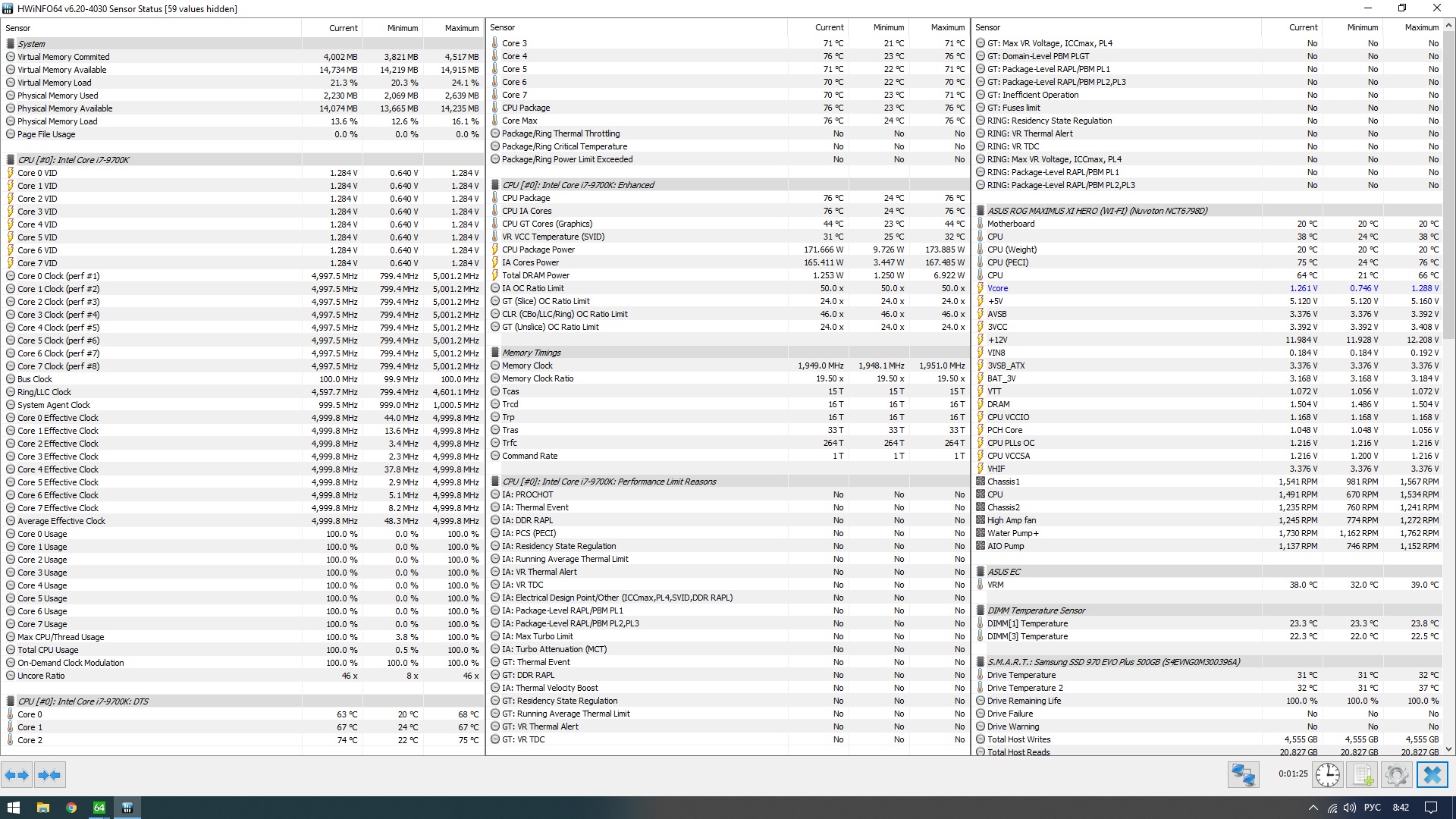
Task: Click the expand columns double-arrow button
Action: tap(17, 775)
